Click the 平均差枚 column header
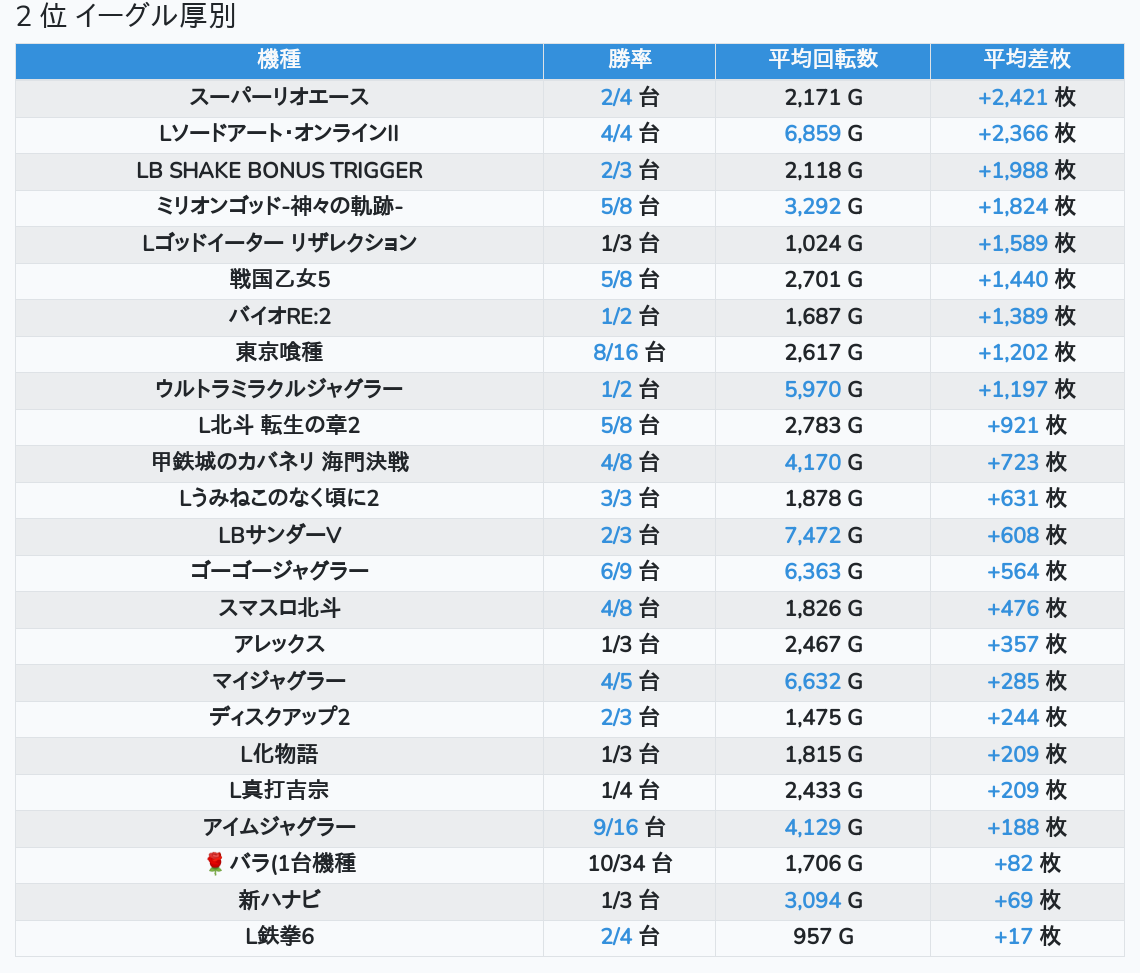This screenshot has width=1140, height=973. click(1027, 60)
